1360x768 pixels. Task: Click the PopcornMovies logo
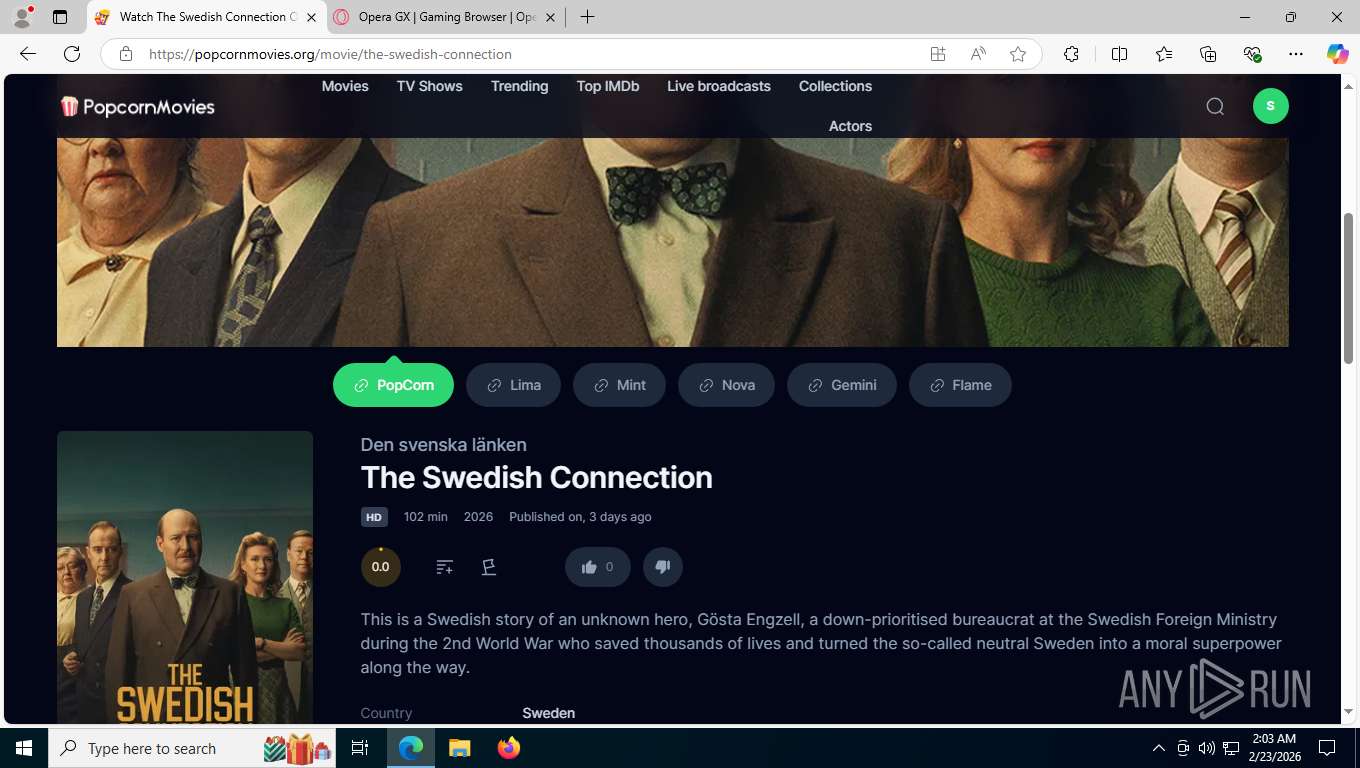point(138,106)
